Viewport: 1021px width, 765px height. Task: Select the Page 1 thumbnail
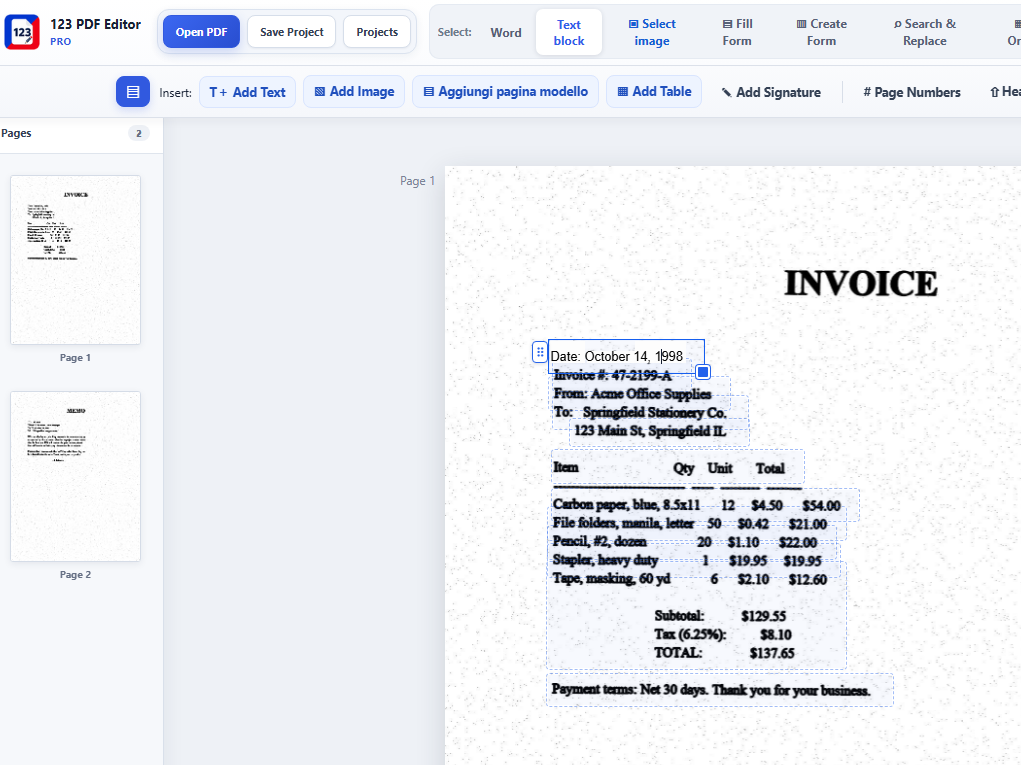click(x=76, y=260)
